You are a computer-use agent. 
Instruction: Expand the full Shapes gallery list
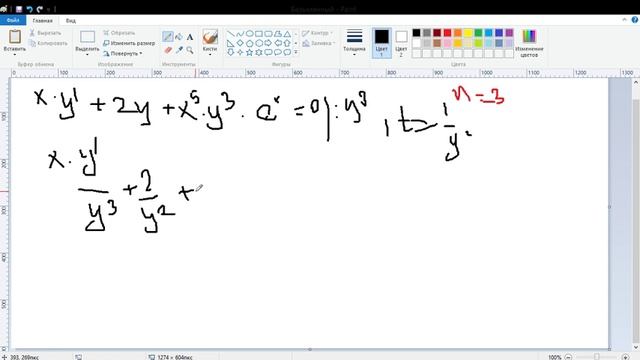pos(296,52)
